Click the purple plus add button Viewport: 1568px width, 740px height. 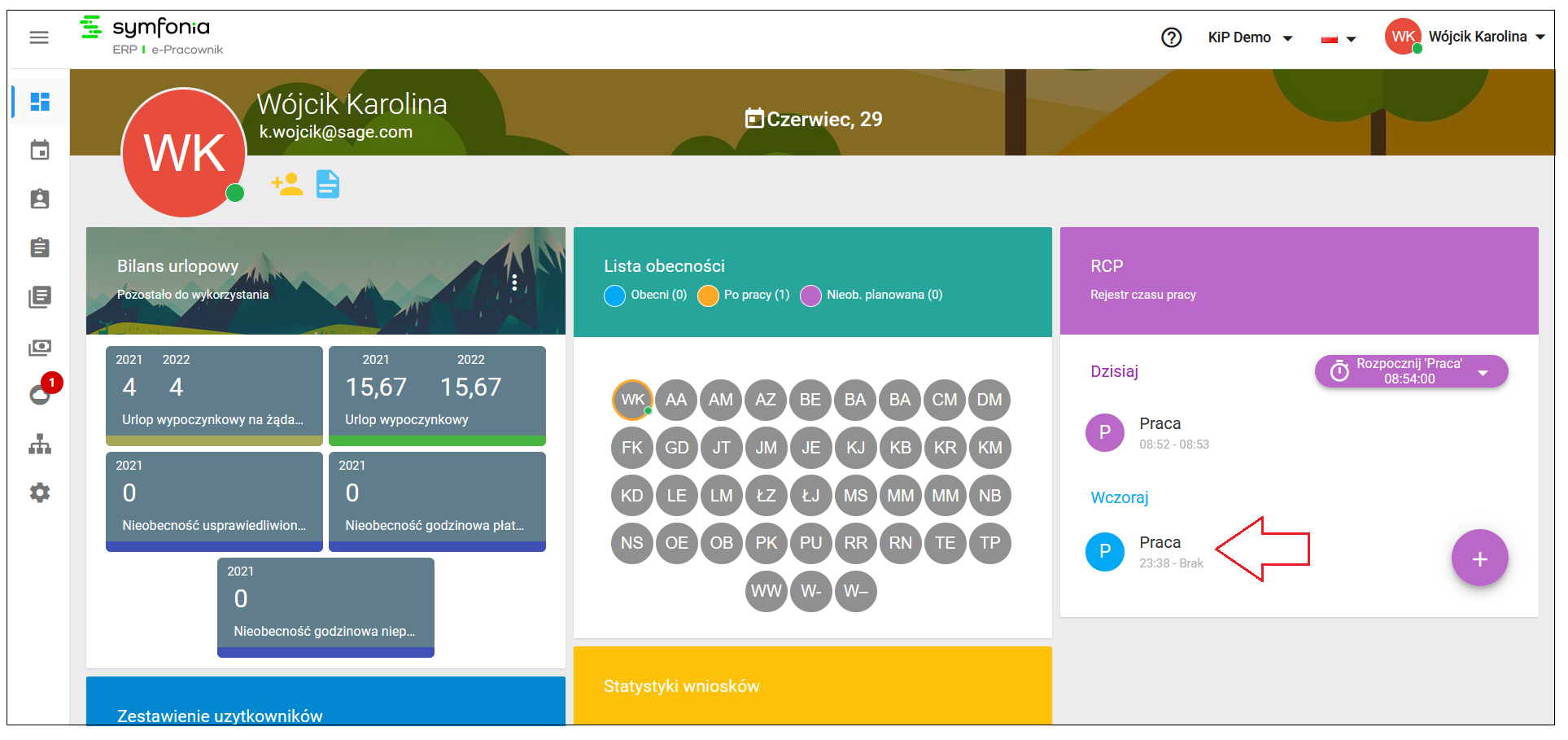[x=1479, y=558]
